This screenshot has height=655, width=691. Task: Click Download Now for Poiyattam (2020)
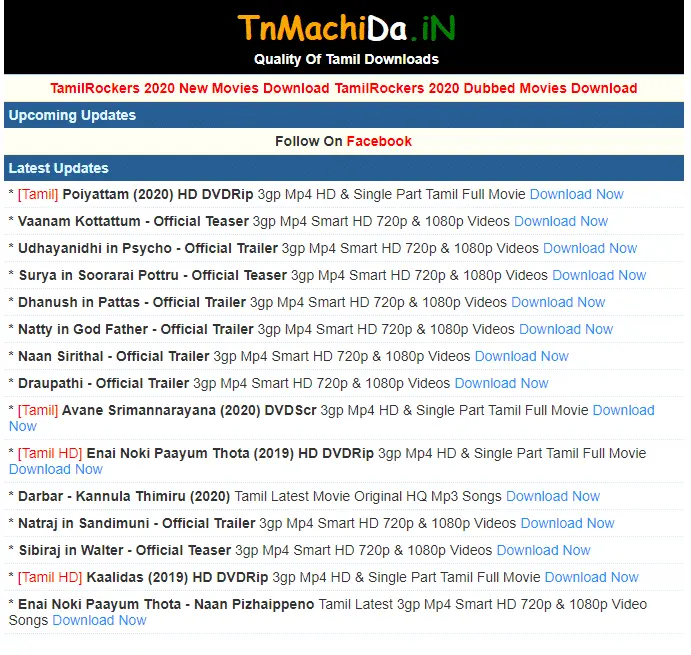[576, 194]
